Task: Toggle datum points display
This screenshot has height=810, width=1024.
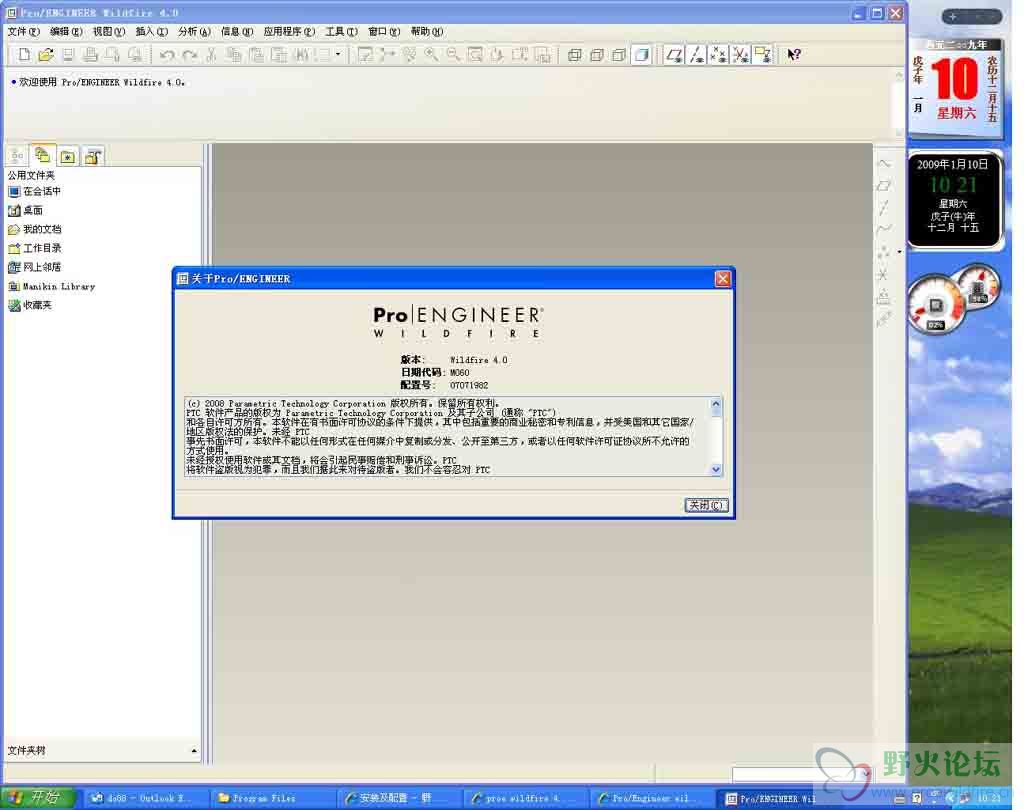Action: 718,55
